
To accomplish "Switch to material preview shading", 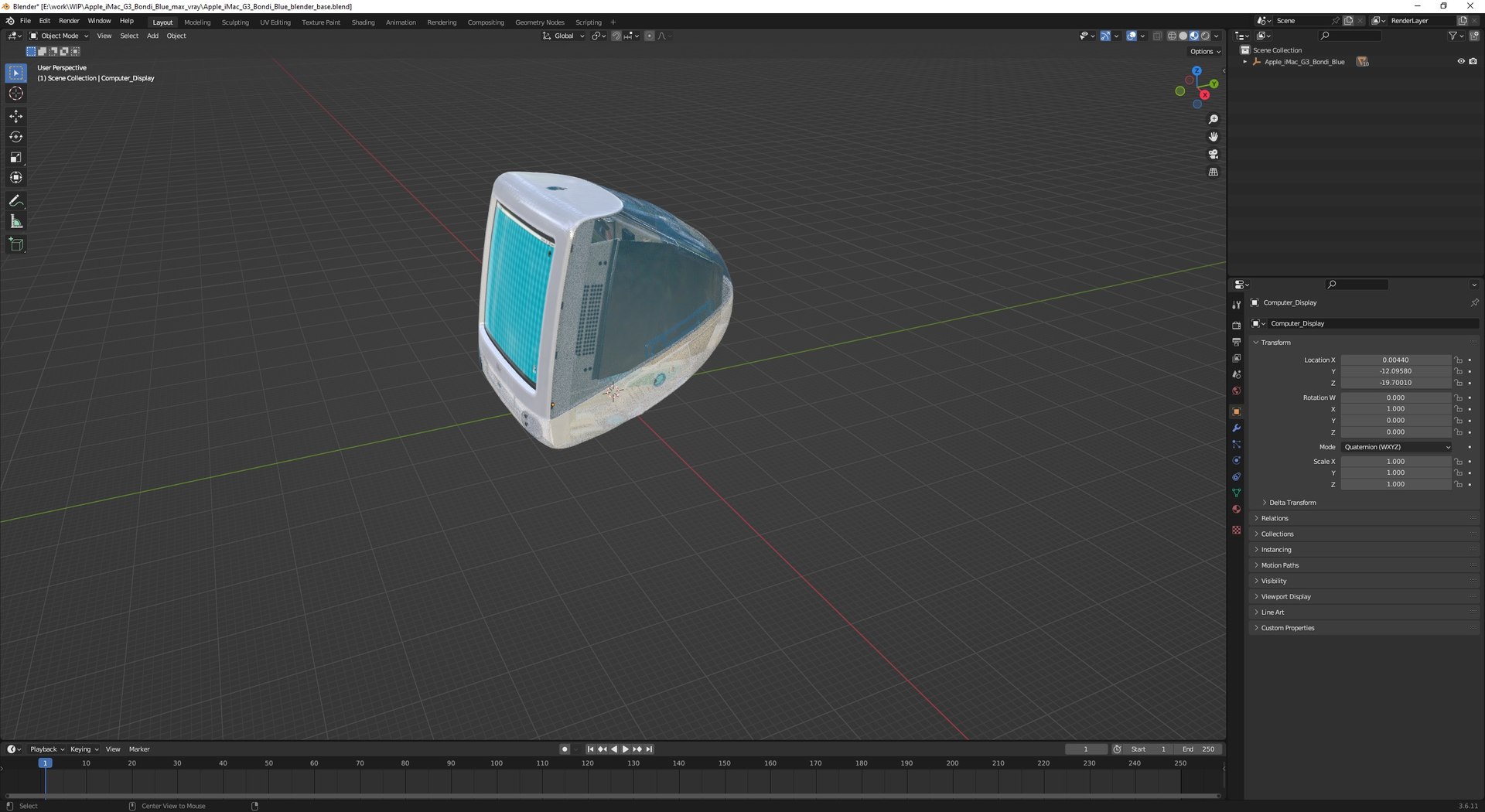I will [1194, 36].
